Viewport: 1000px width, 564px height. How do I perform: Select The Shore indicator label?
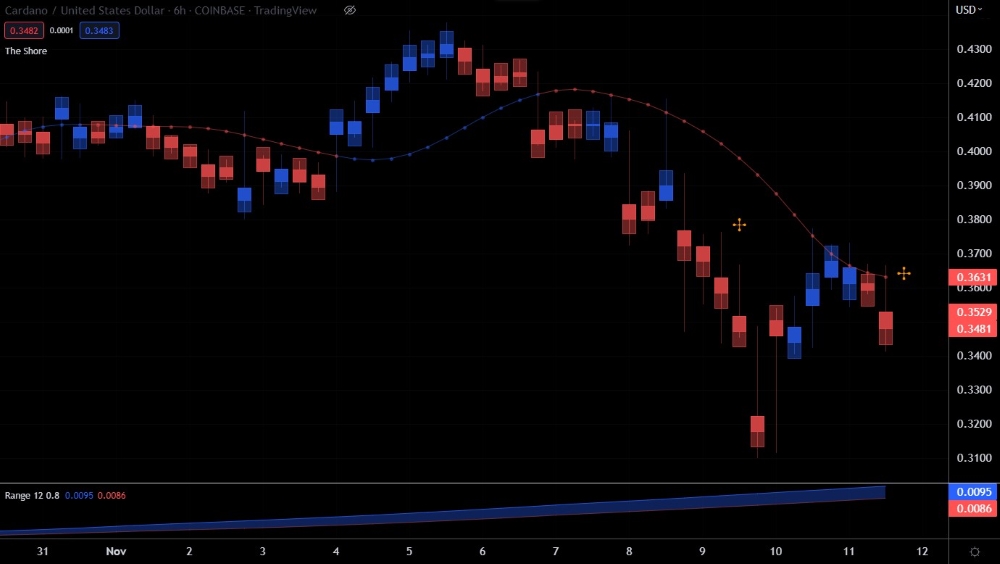click(x=26, y=50)
